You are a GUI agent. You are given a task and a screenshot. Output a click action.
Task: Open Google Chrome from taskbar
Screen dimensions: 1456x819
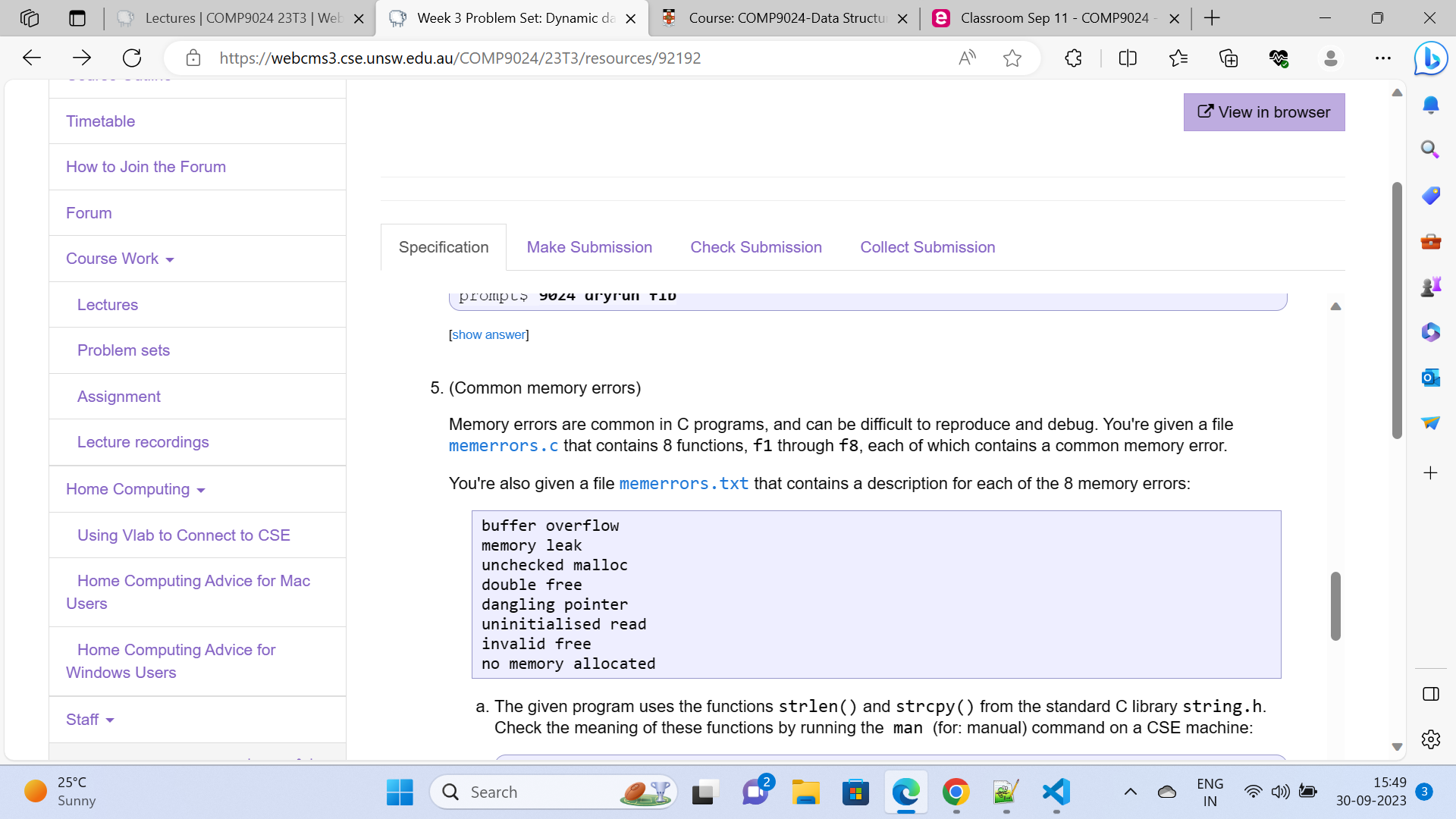coord(955,792)
